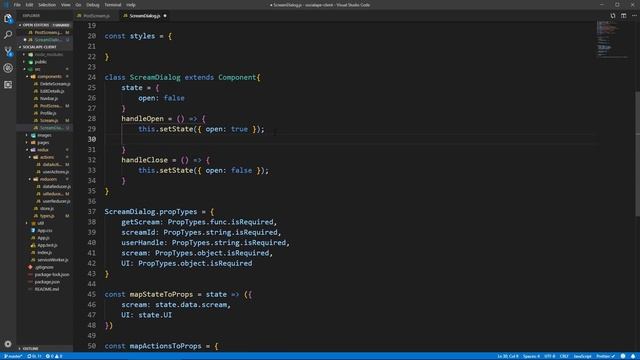Screen dimensions: 640x360
Task: Change language mode via JavaScript status item
Action: [582, 356]
